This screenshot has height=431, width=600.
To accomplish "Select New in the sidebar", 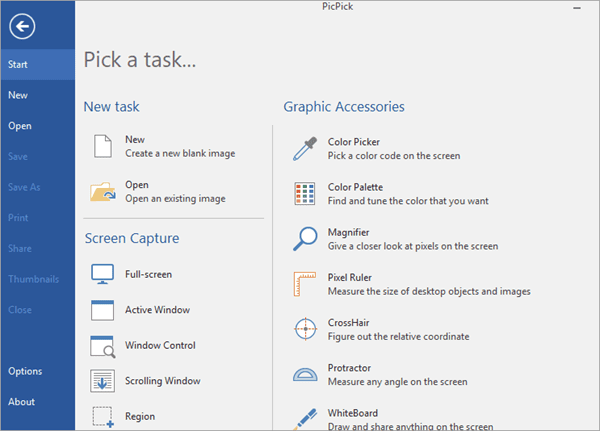I will pos(38,95).
